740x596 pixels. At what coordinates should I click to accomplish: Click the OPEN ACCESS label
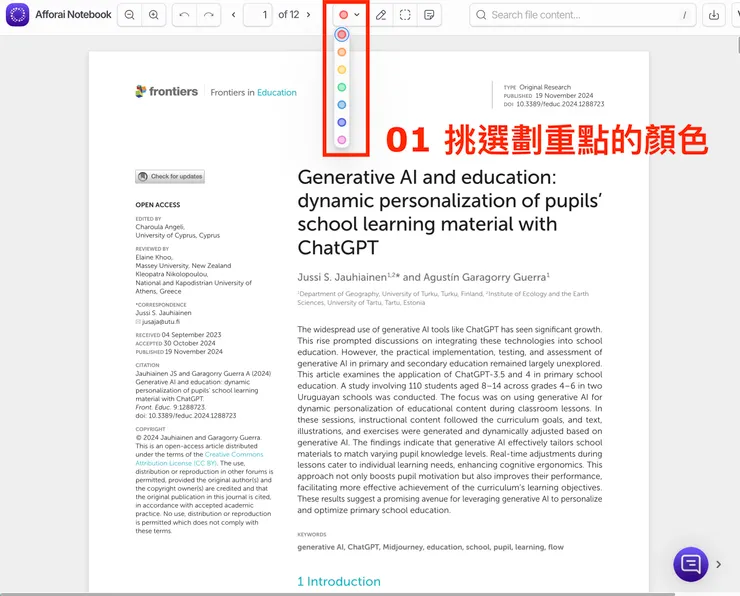pos(158,205)
